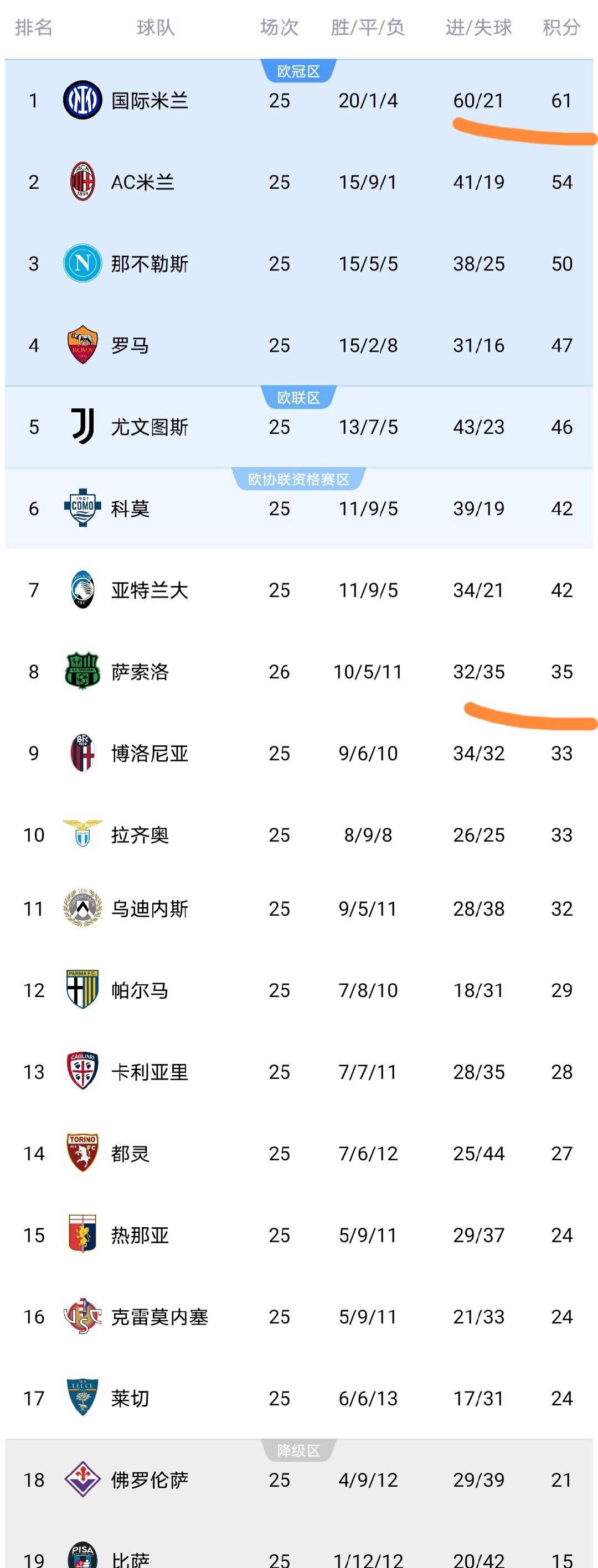Tap the AC Milan team logo
This screenshot has height=1568, width=598.
point(82,182)
